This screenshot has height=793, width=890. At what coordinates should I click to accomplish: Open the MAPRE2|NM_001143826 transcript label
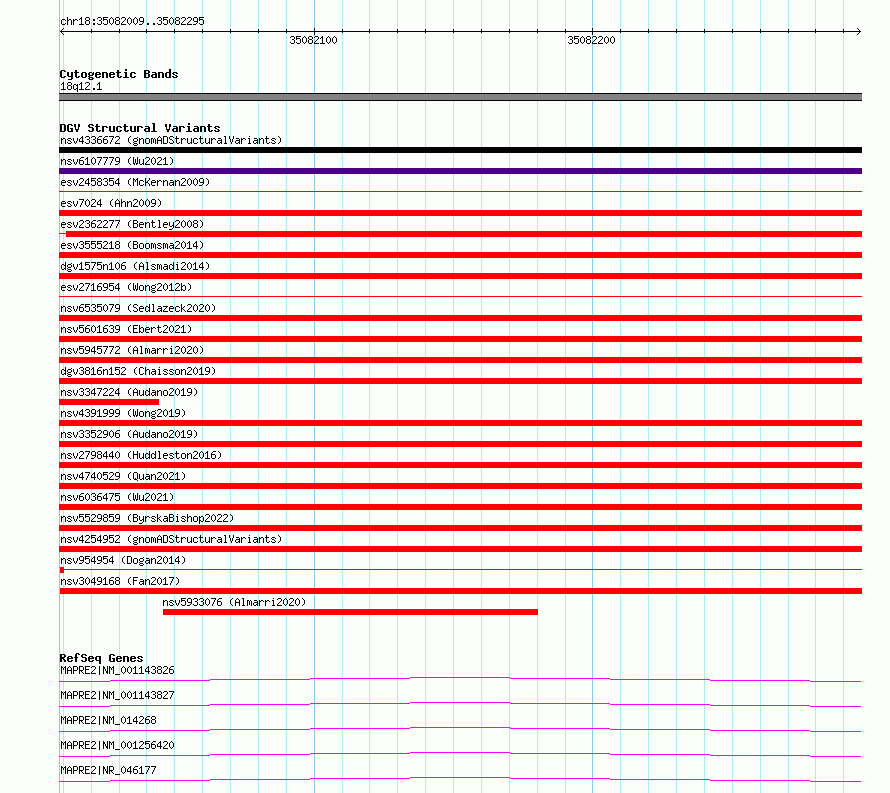(117, 670)
